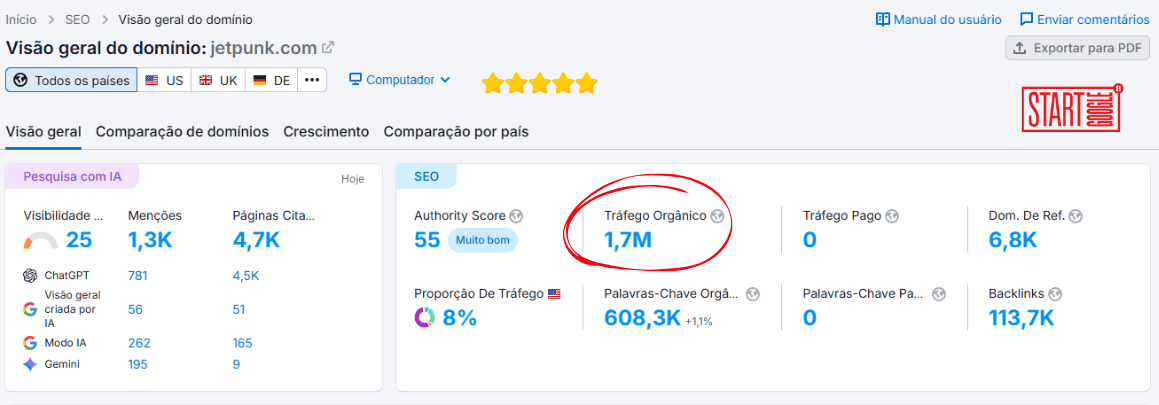Select the Todos os países filter
Viewport: 1159px width, 405px height.
(x=71, y=80)
